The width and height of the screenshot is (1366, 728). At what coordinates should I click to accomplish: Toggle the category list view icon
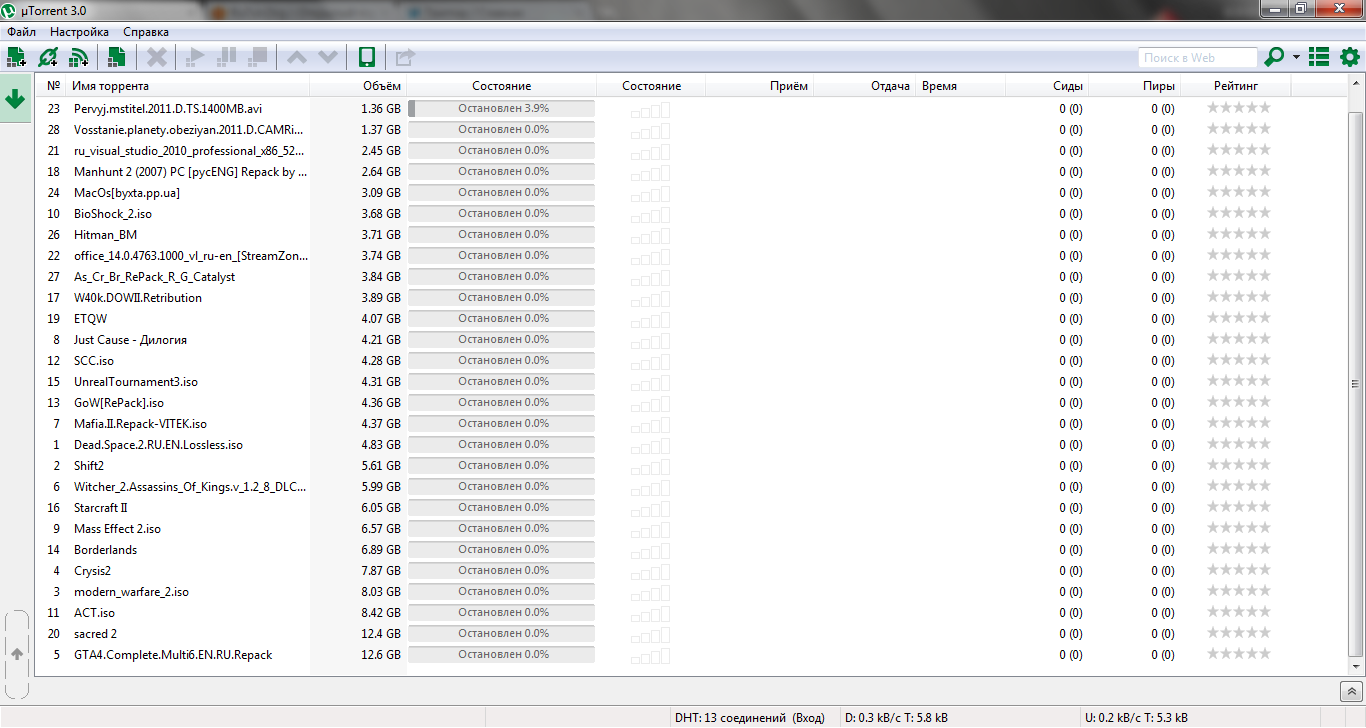point(1319,57)
